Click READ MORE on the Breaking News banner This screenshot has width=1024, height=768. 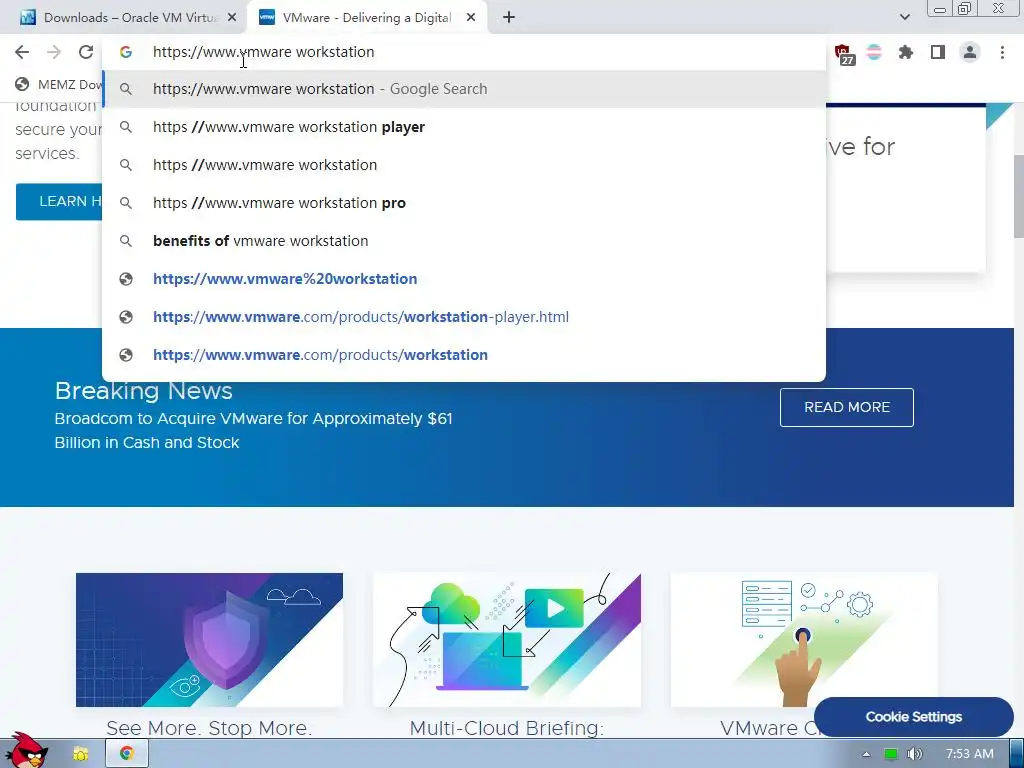pyautogui.click(x=846, y=408)
